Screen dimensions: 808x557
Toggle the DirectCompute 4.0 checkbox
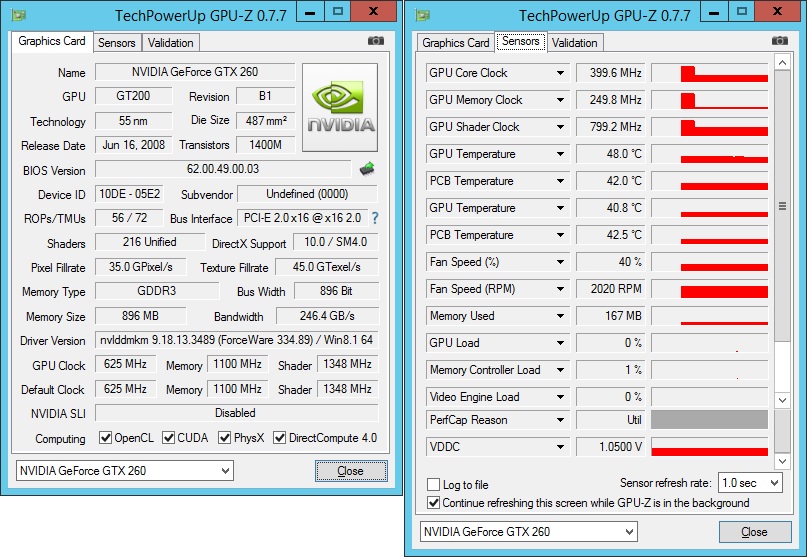(x=279, y=438)
